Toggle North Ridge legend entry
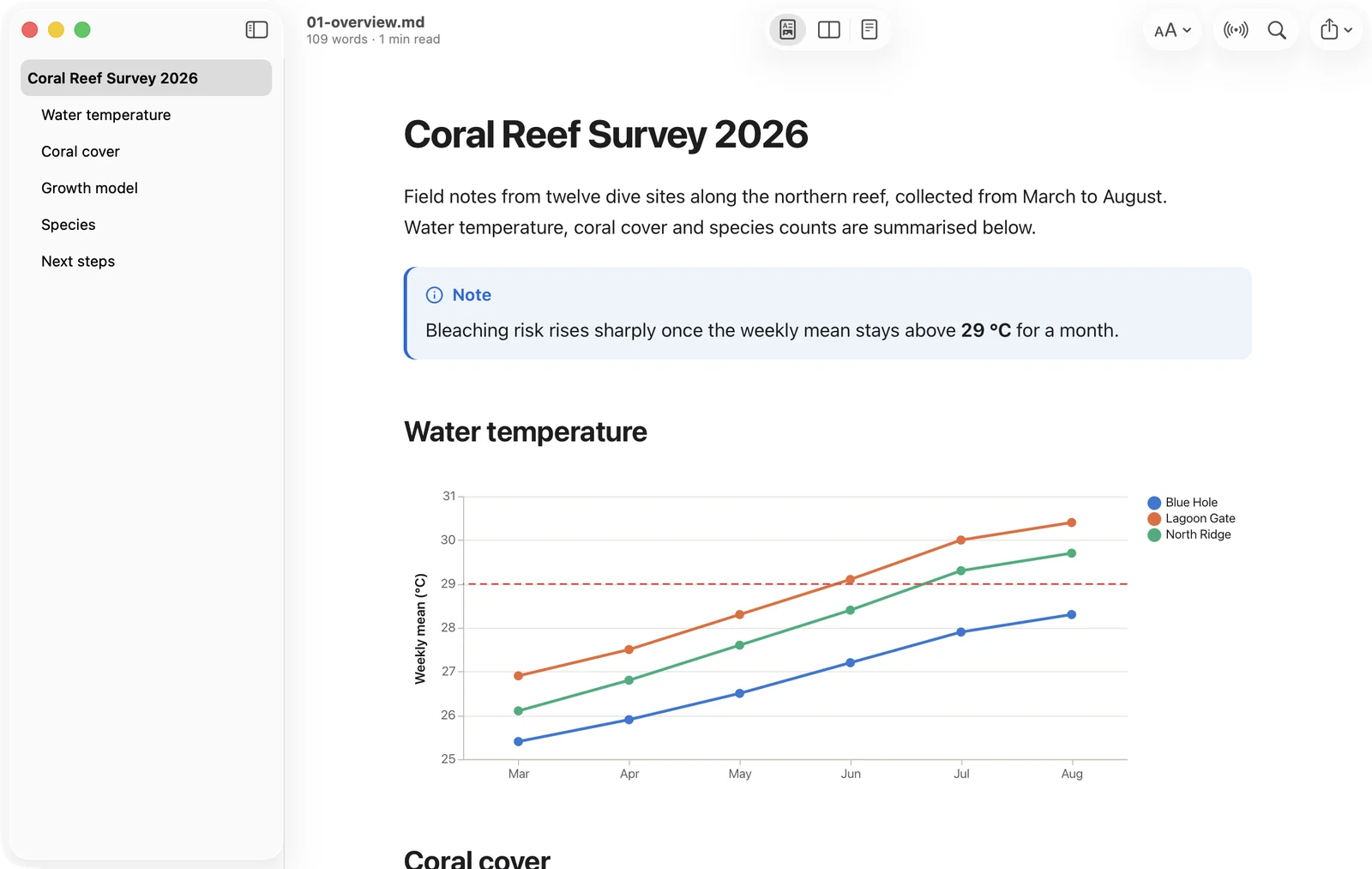Viewport: 1372px width, 869px height. [1189, 534]
